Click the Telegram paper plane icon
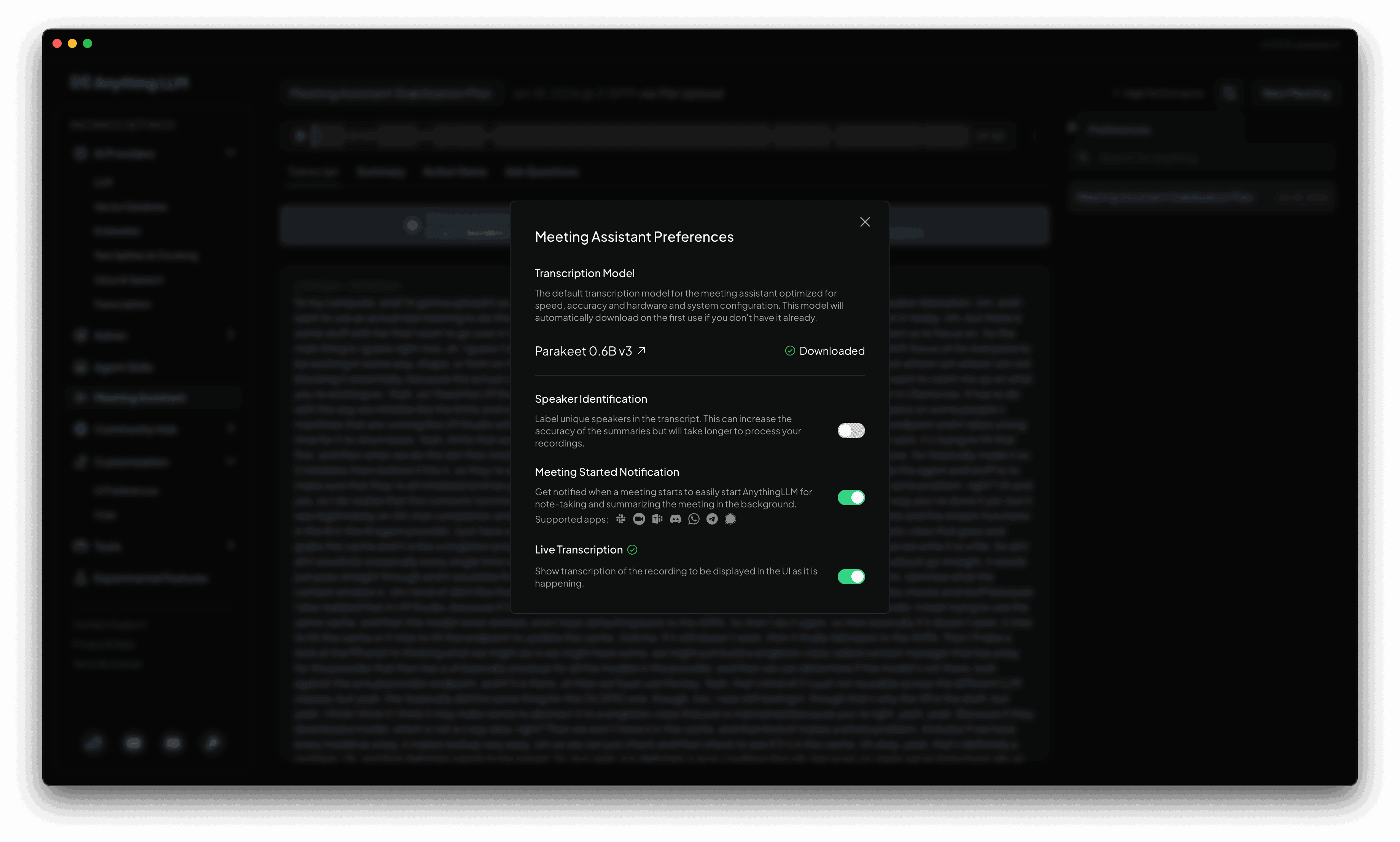Viewport: 1400px width, 842px height. click(x=712, y=518)
